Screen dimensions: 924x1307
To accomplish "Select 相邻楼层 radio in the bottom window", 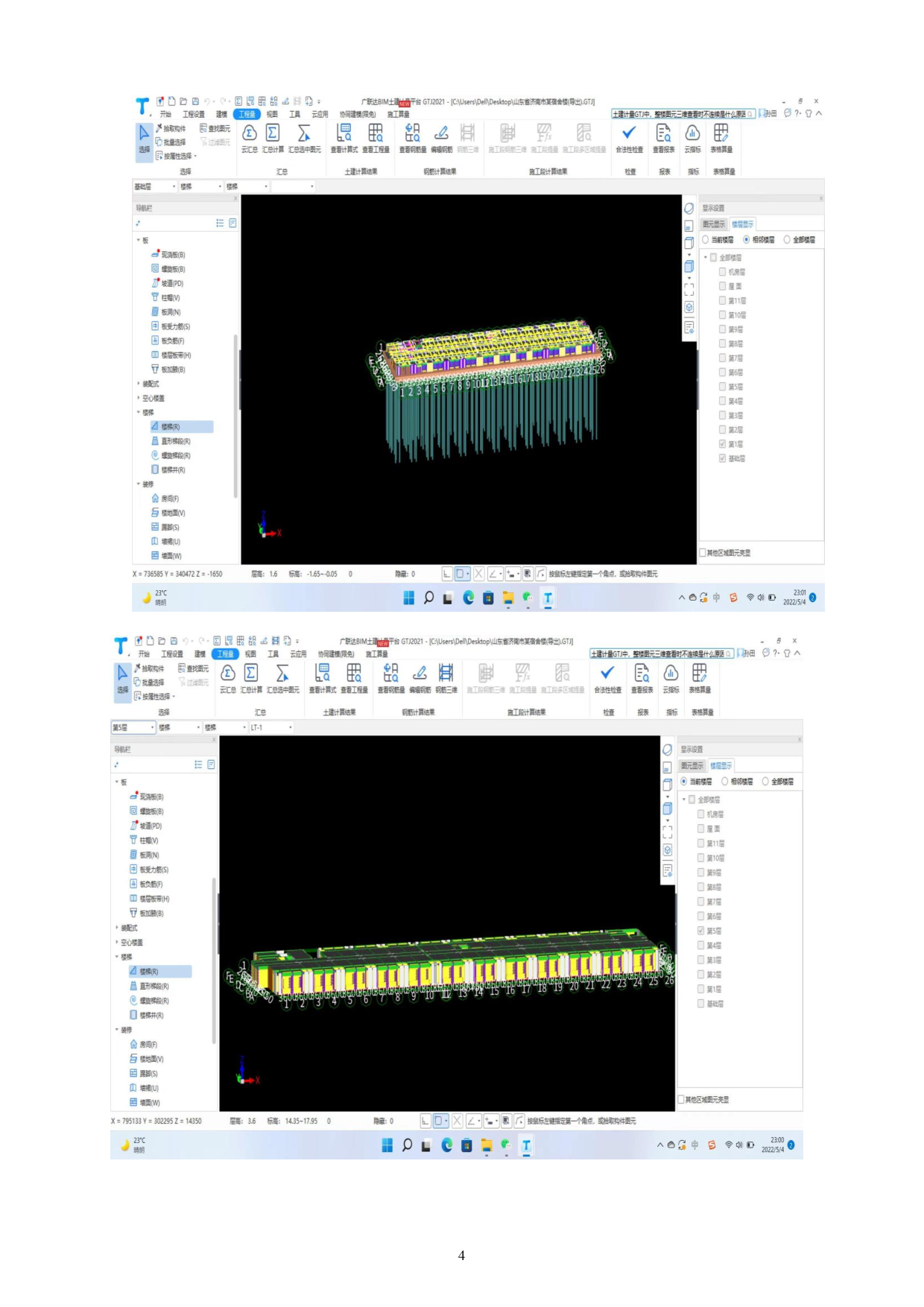I will coord(724,782).
